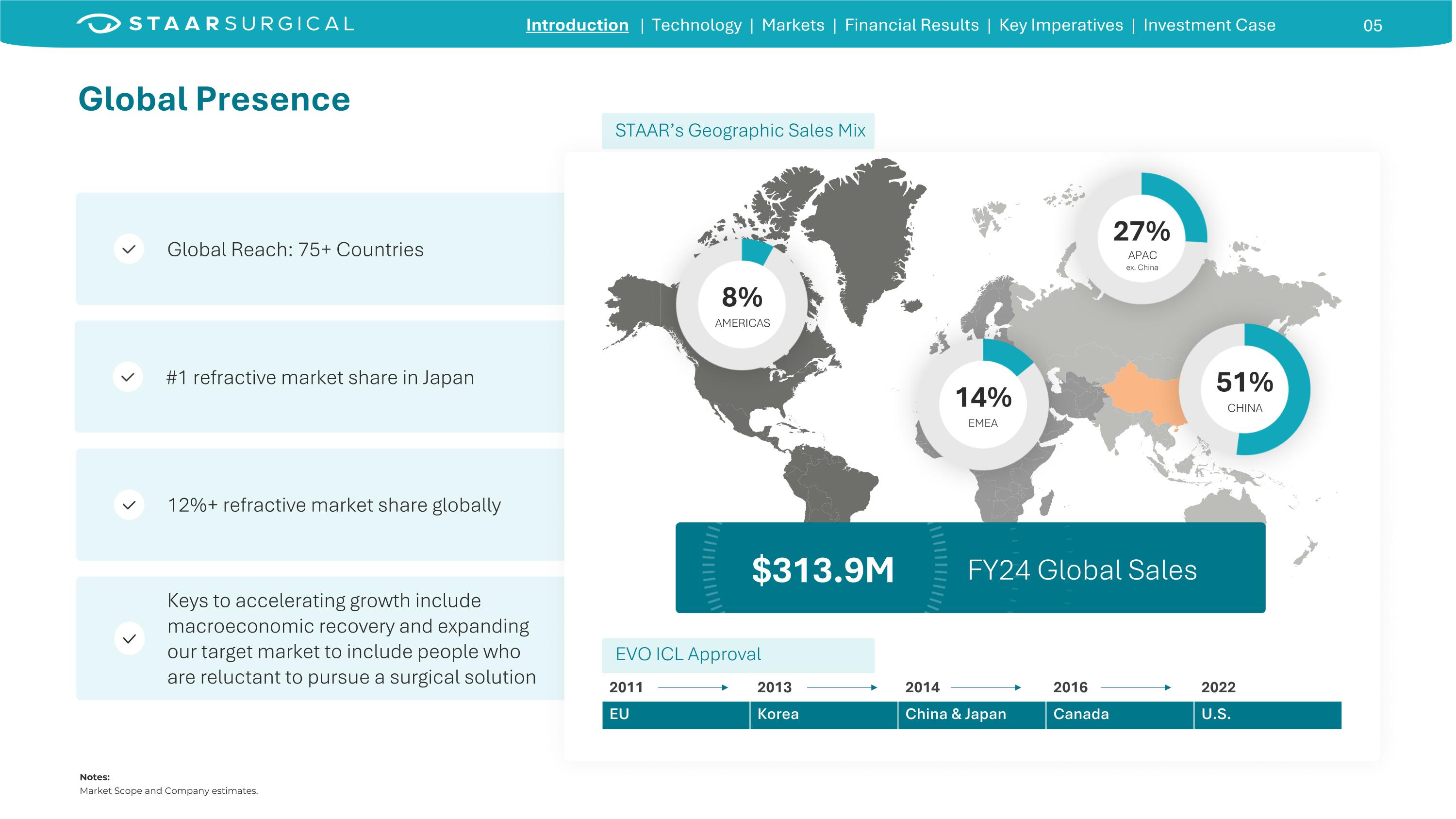The height and width of the screenshot is (819, 1456).
Task: Open the Investment Case section
Action: click(1209, 25)
